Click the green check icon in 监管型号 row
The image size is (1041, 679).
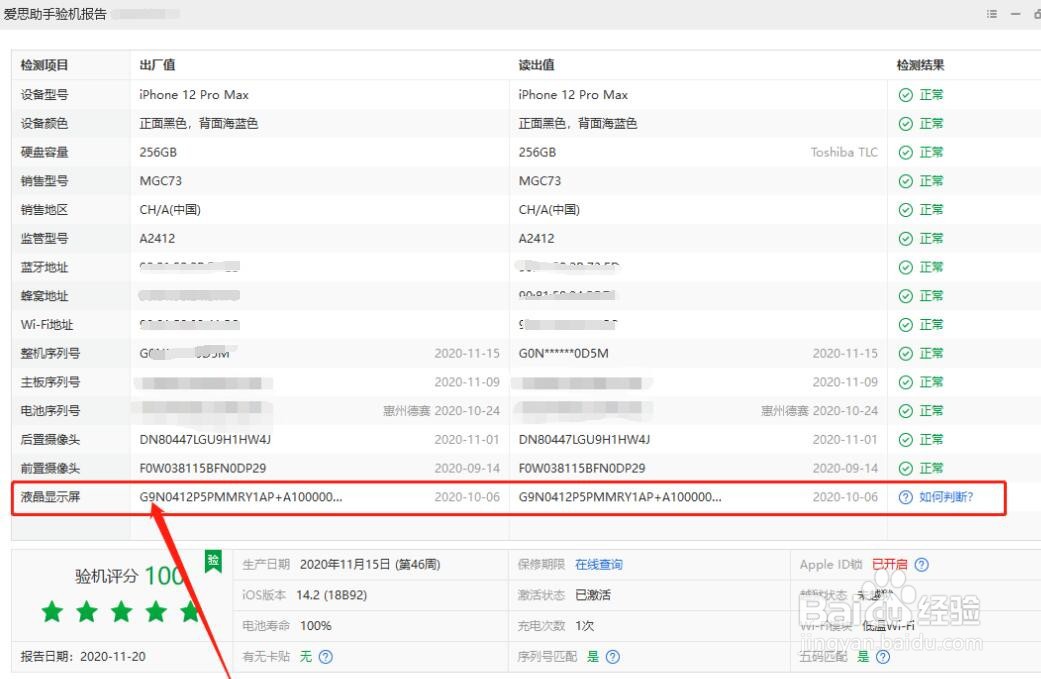[x=906, y=238]
